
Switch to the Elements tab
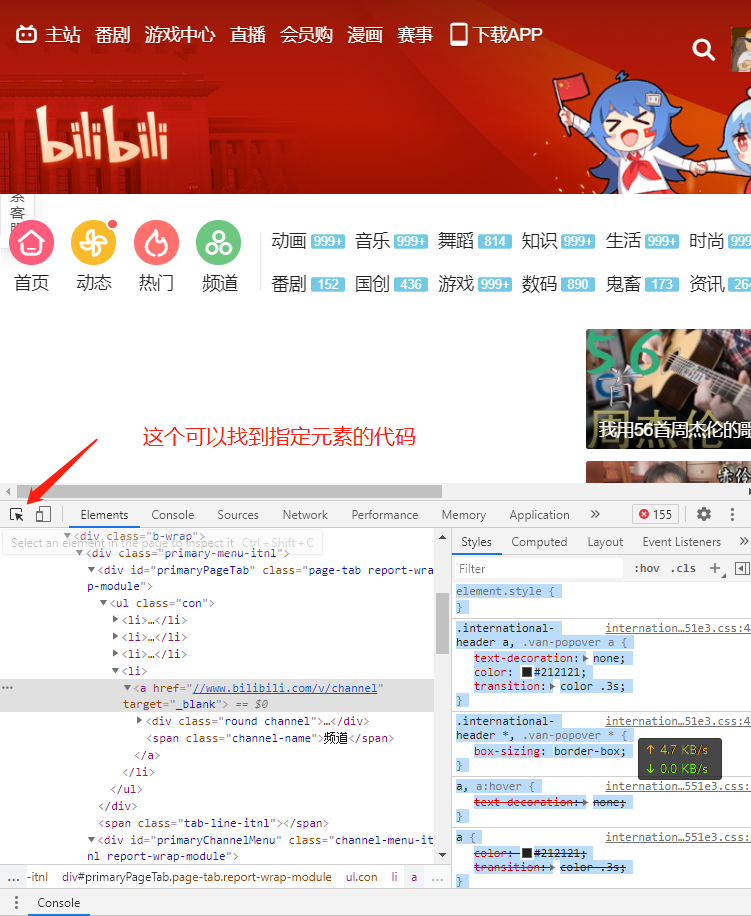pyautogui.click(x=104, y=515)
